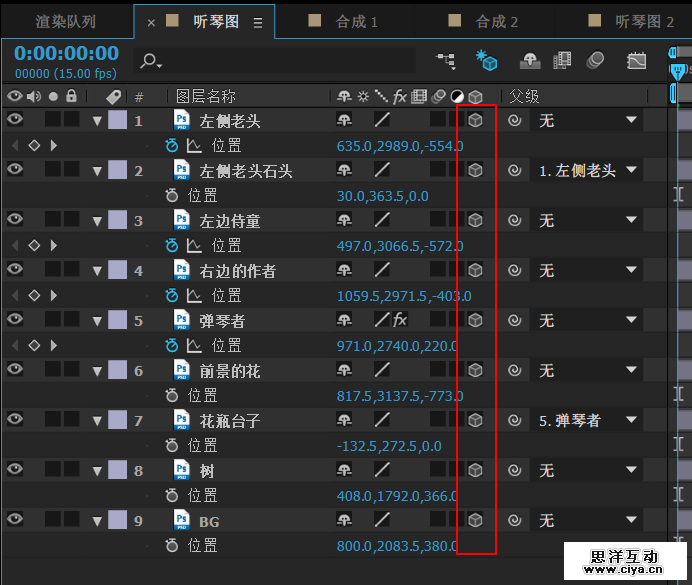Hide the 左侧老头 layer with eye icon

click(x=15, y=120)
